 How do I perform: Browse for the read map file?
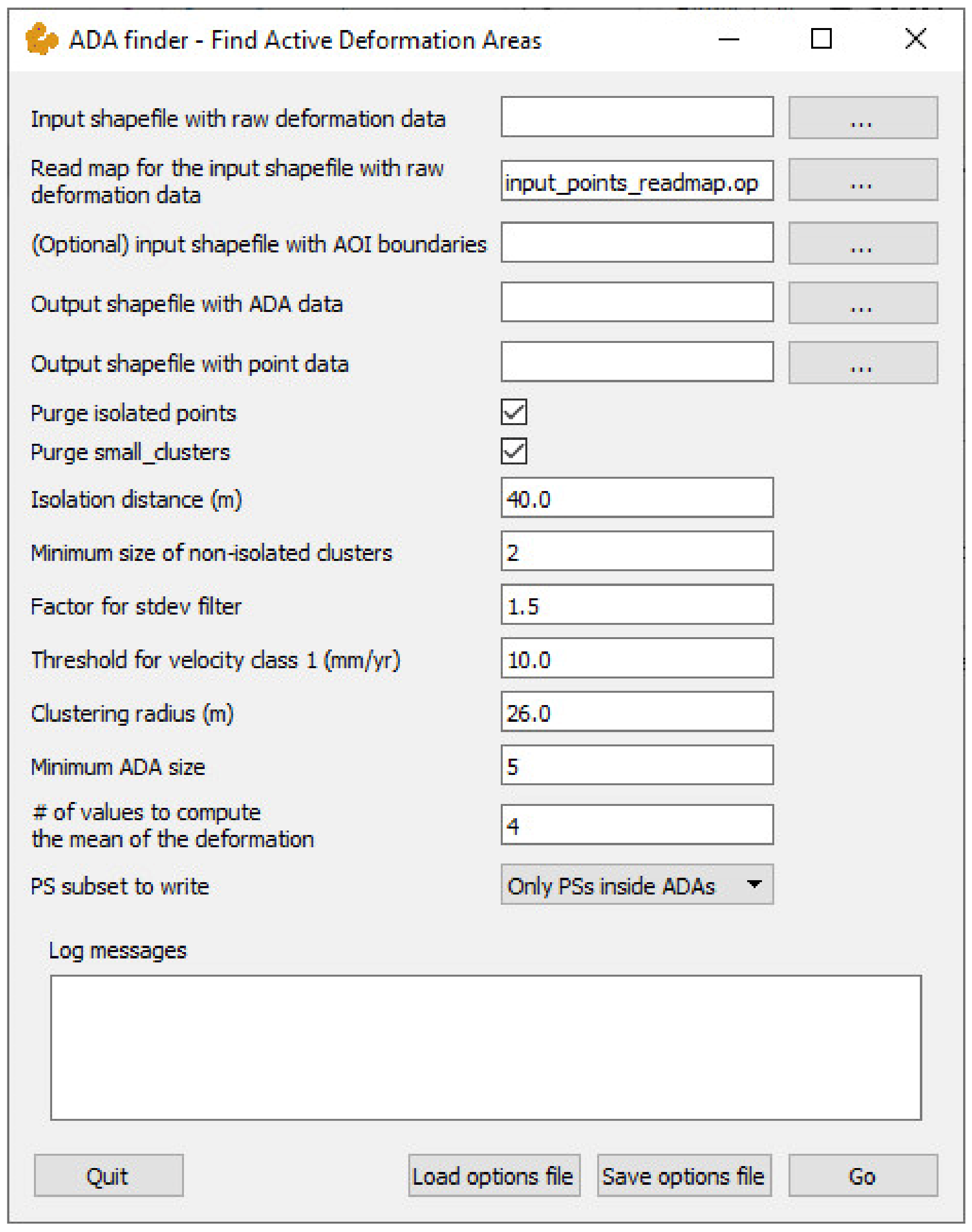click(862, 180)
